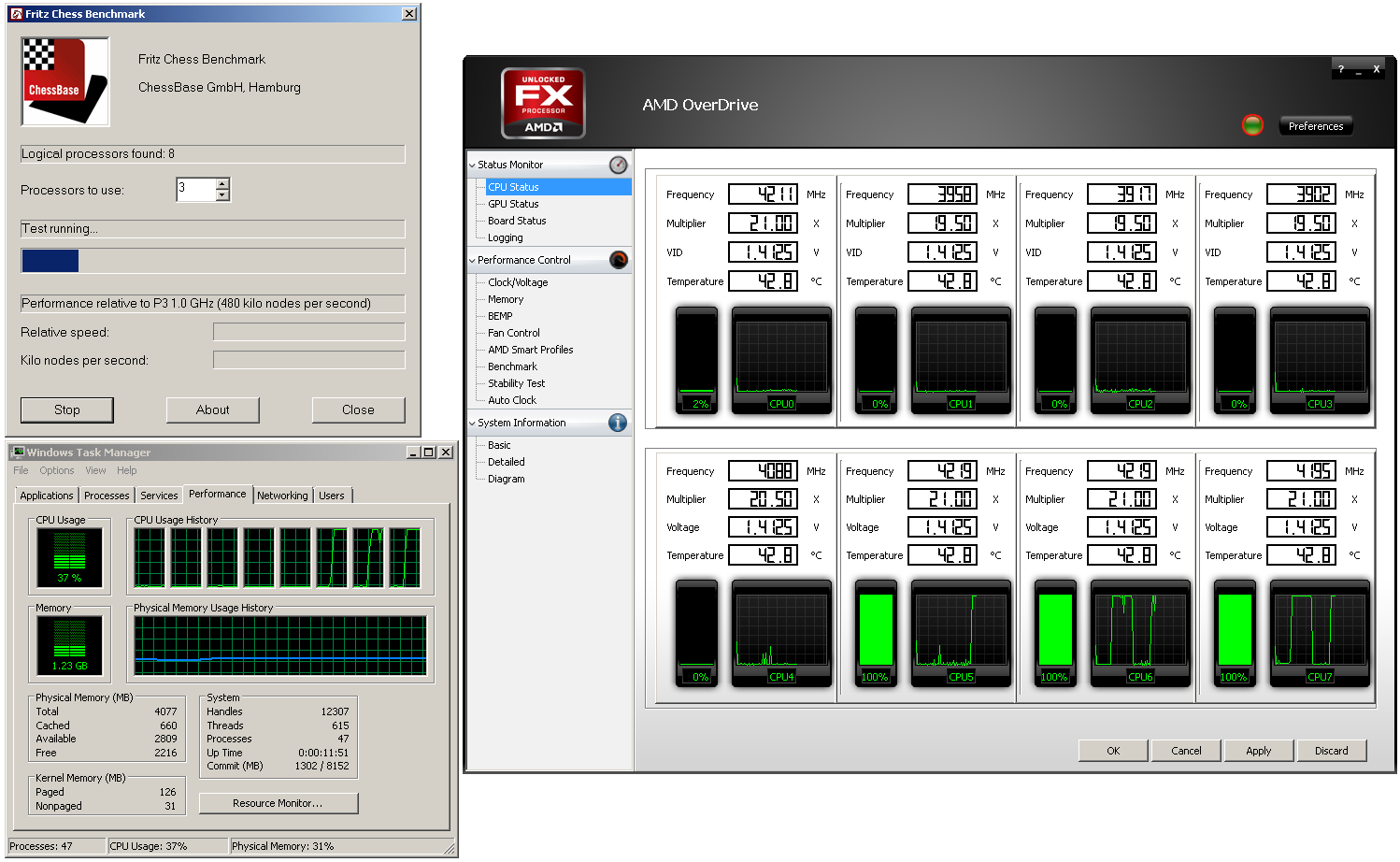Open the Stability Test page

[516, 383]
